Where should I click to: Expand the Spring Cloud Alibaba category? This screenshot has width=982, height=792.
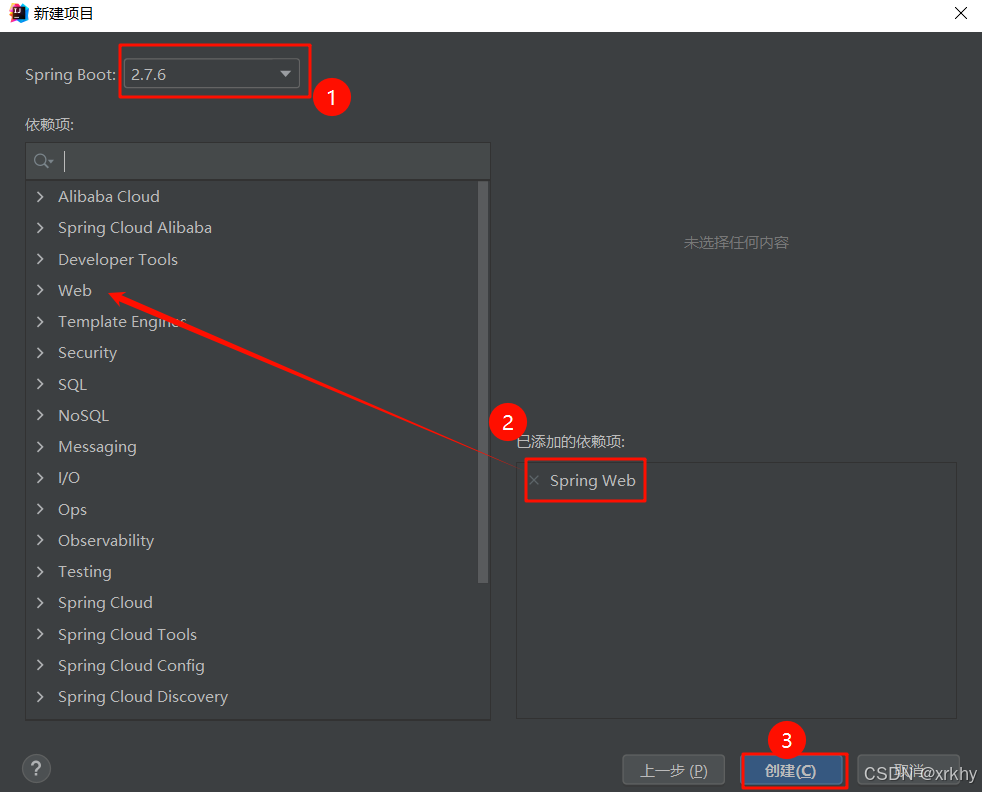point(40,228)
